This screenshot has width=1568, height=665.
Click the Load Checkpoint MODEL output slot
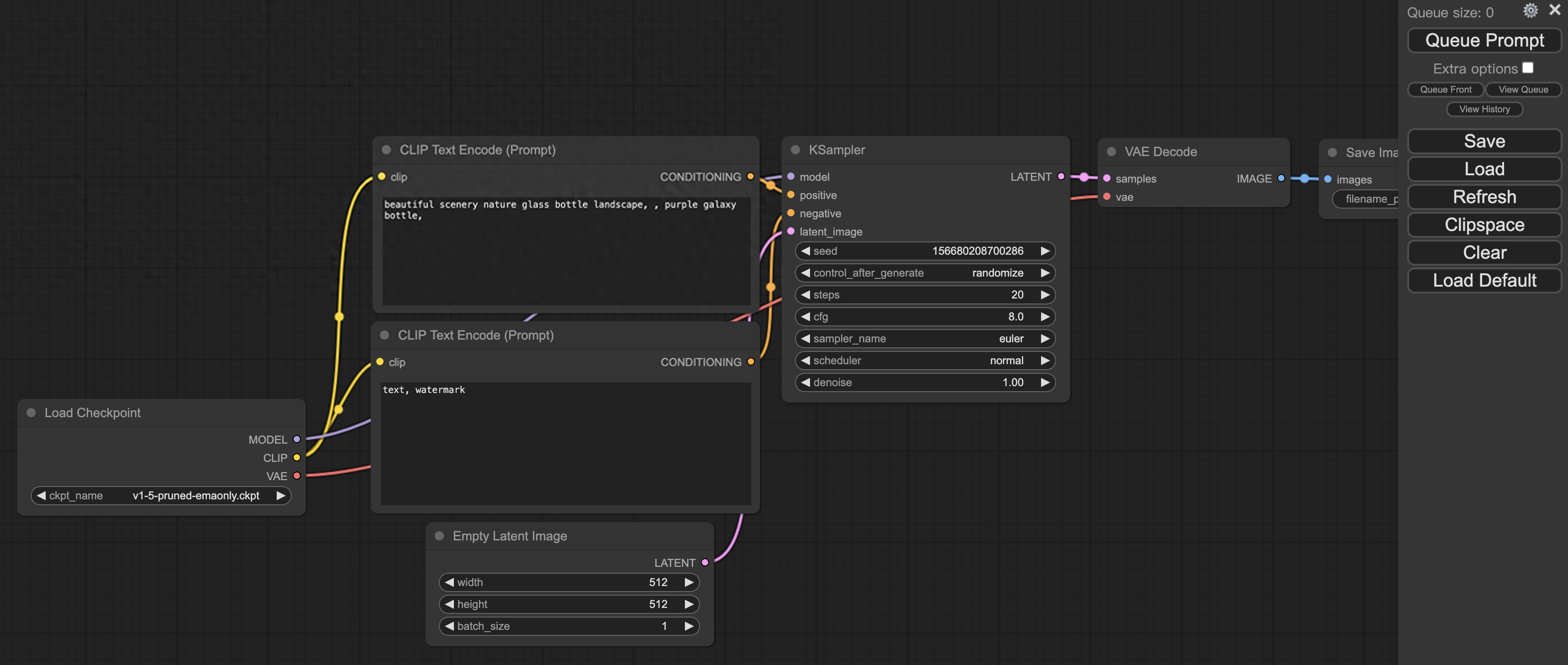[296, 439]
